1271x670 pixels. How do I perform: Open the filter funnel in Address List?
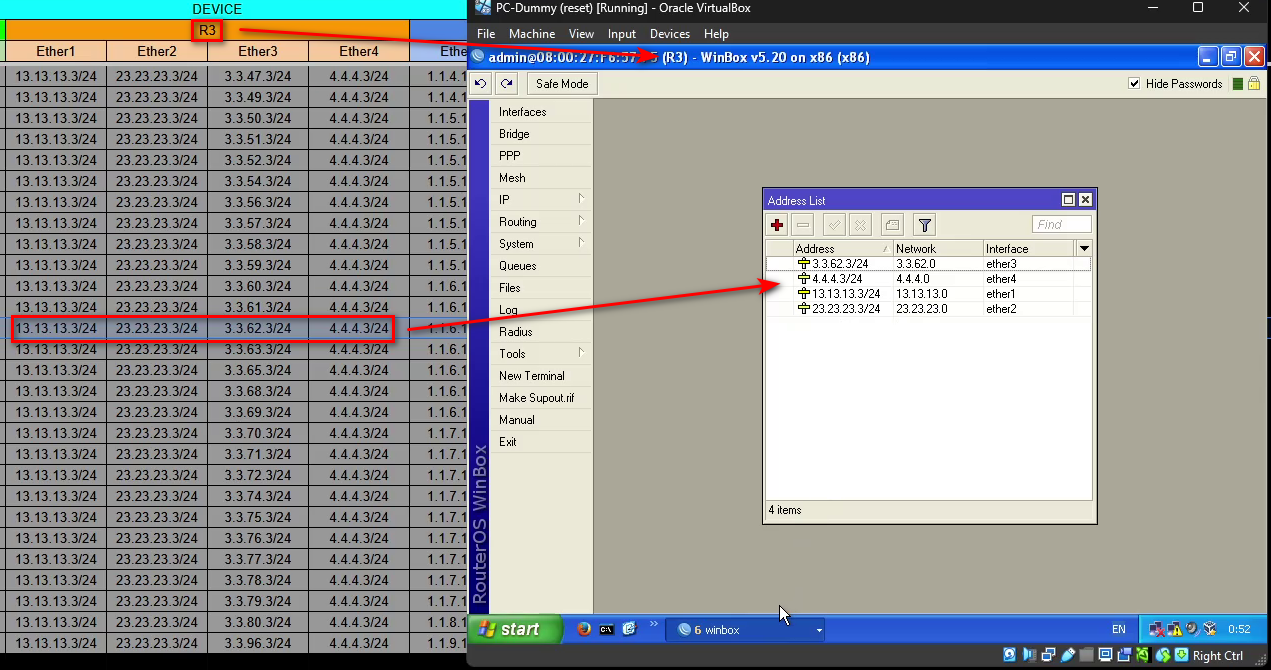925,225
